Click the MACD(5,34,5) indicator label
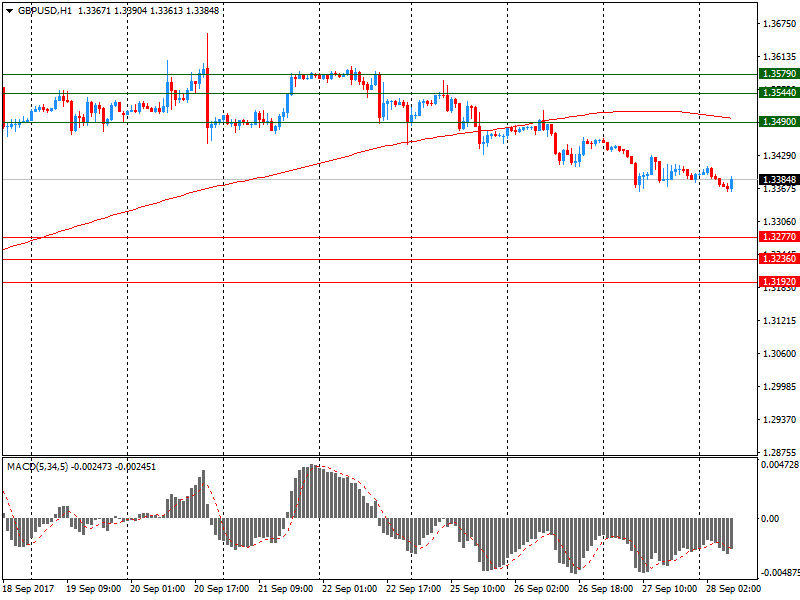This screenshot has height=600, width=800. pyautogui.click(x=37, y=467)
